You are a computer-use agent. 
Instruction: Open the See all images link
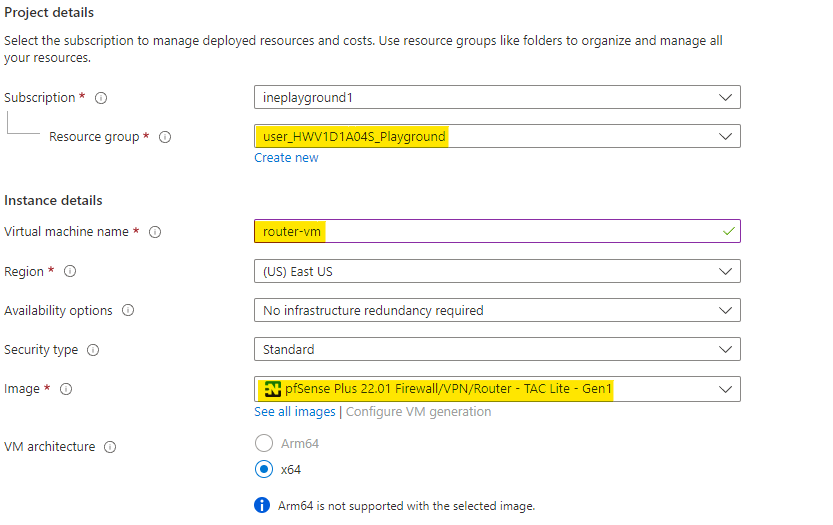point(295,412)
